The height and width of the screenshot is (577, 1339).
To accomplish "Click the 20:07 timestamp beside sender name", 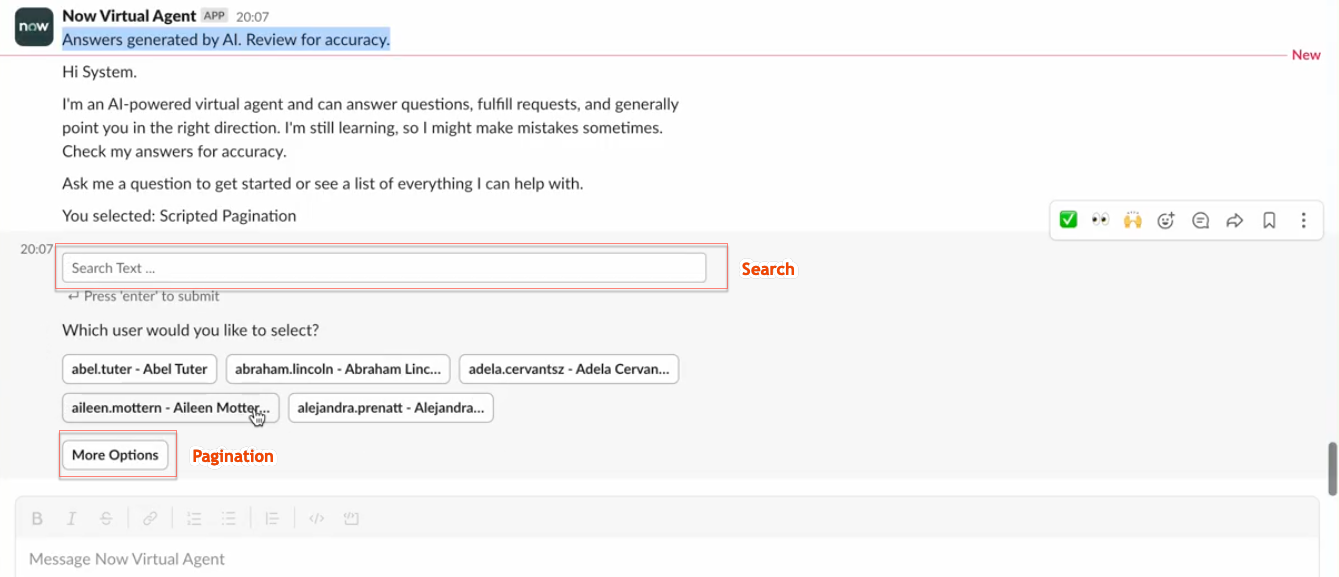I will click(252, 17).
